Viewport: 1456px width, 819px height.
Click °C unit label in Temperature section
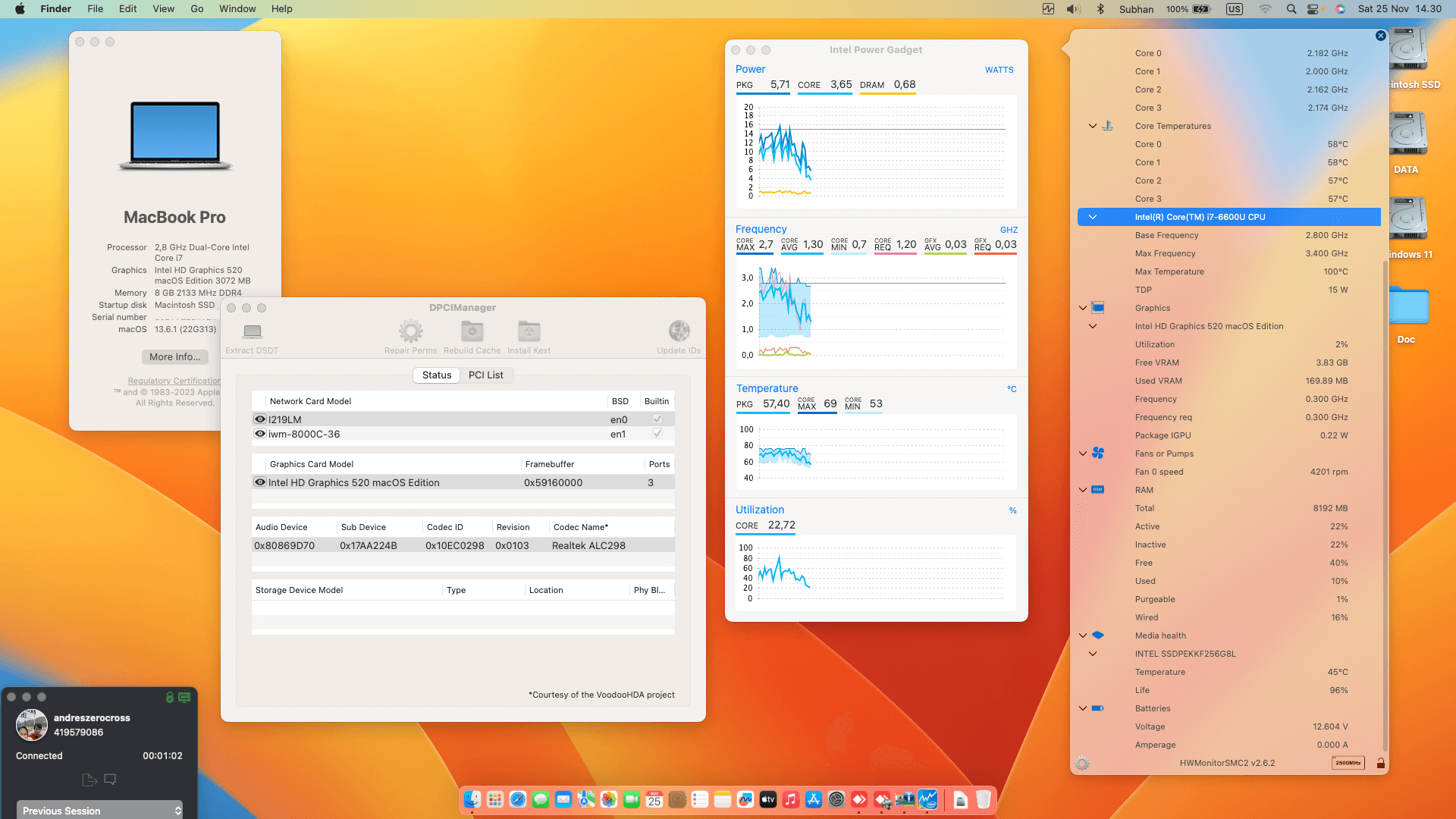pos(1012,389)
